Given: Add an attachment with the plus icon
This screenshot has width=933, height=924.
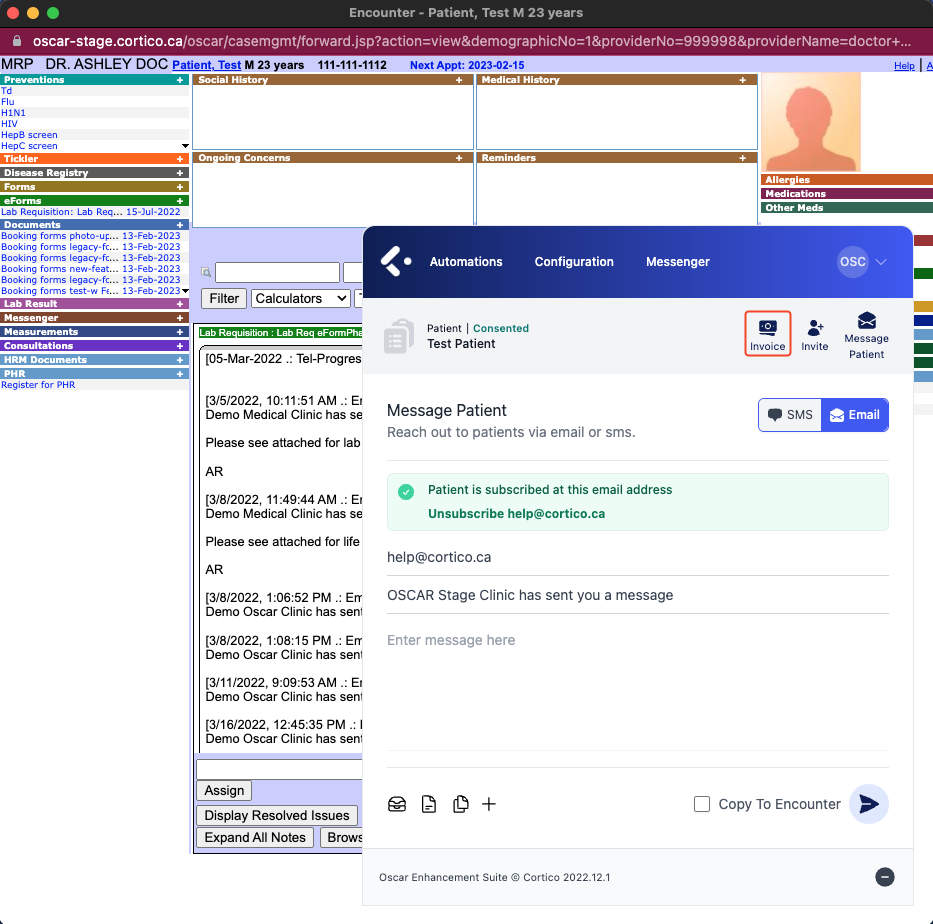Looking at the screenshot, I should pyautogui.click(x=489, y=804).
